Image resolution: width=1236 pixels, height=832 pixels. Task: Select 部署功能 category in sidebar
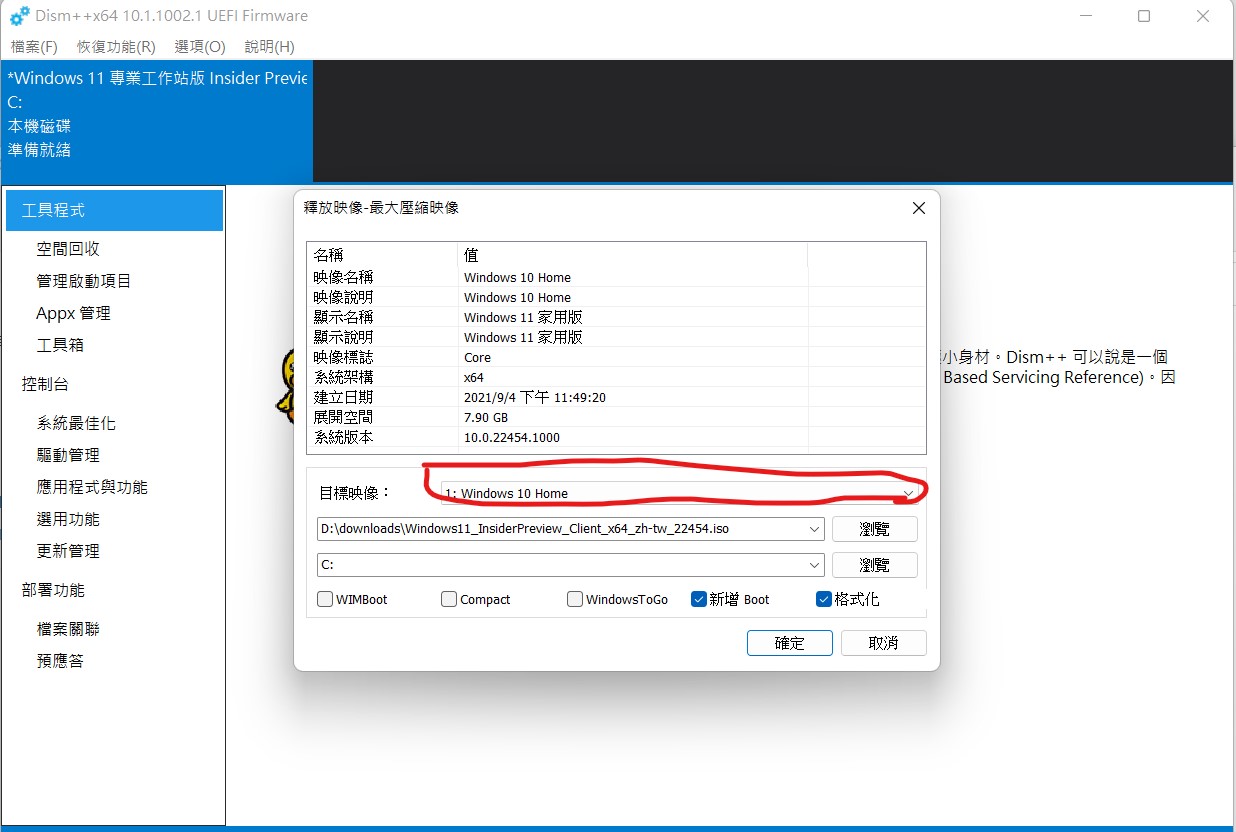[x=53, y=590]
